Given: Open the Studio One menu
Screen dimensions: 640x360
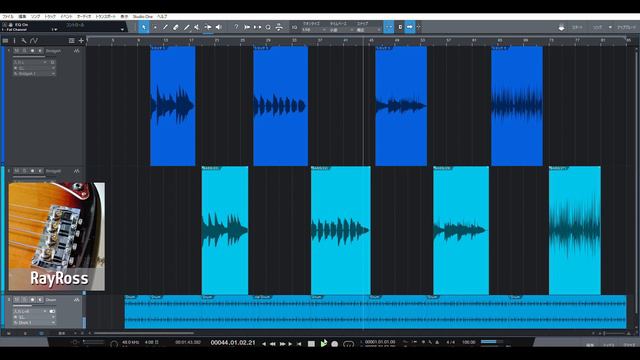Looking at the screenshot, I should click(142, 17).
